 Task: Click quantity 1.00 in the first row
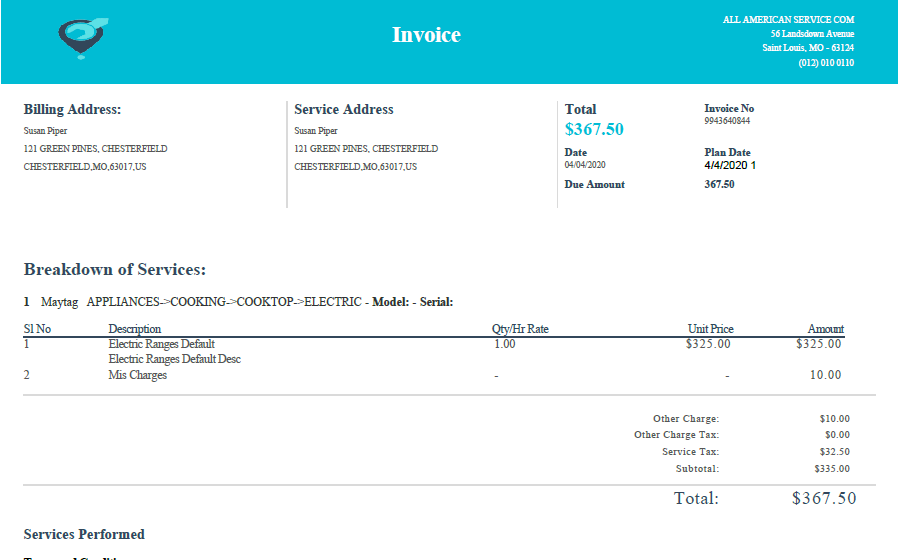(505, 344)
